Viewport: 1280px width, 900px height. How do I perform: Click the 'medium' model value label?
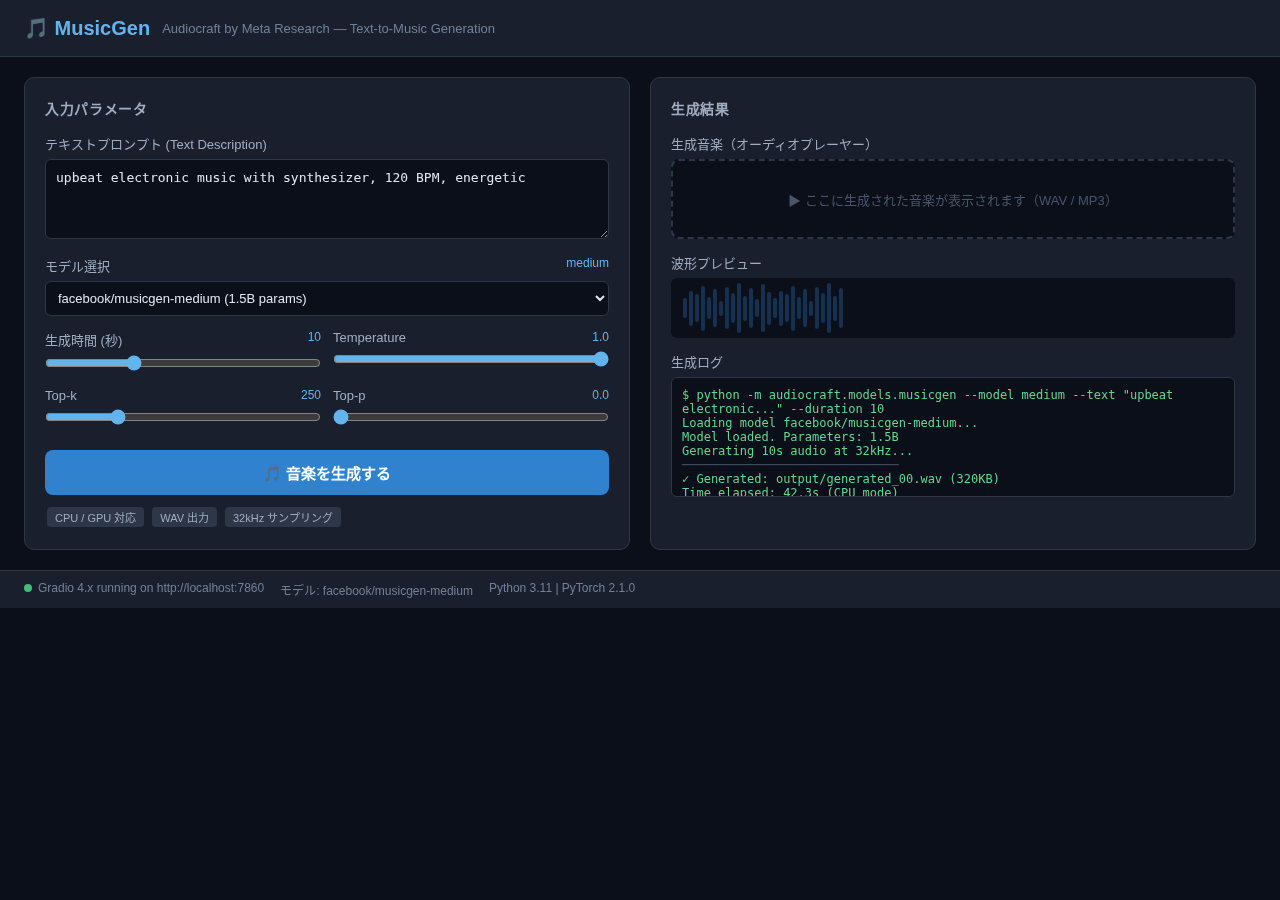(x=587, y=263)
